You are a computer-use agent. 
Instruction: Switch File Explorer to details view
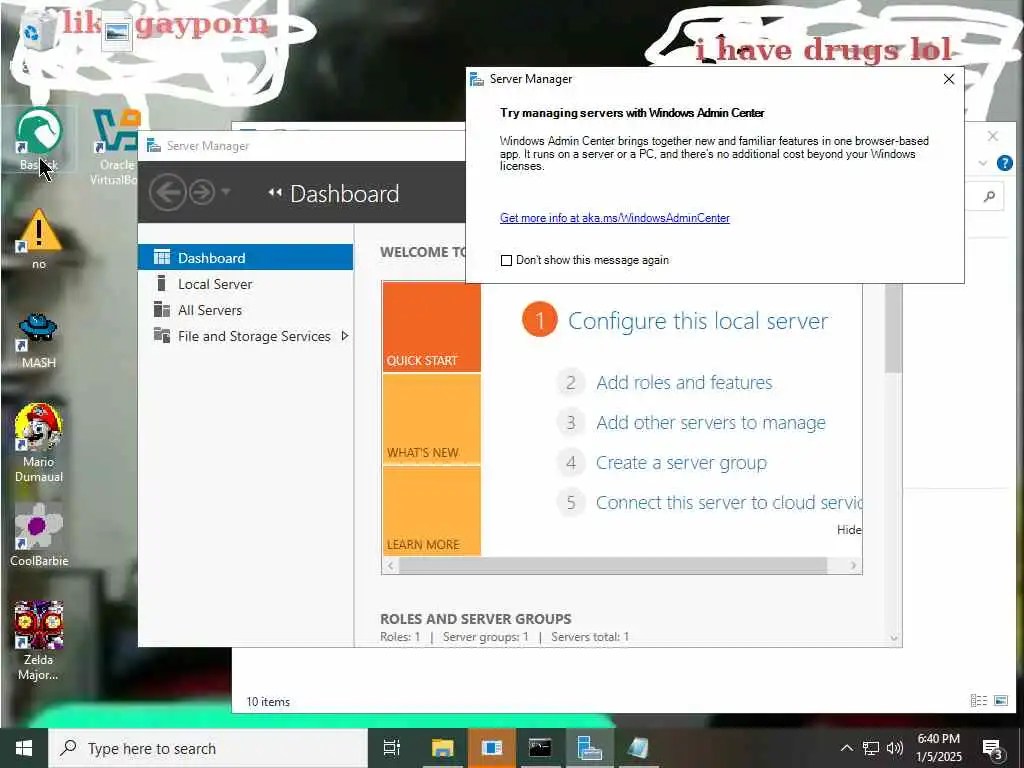tap(978, 701)
